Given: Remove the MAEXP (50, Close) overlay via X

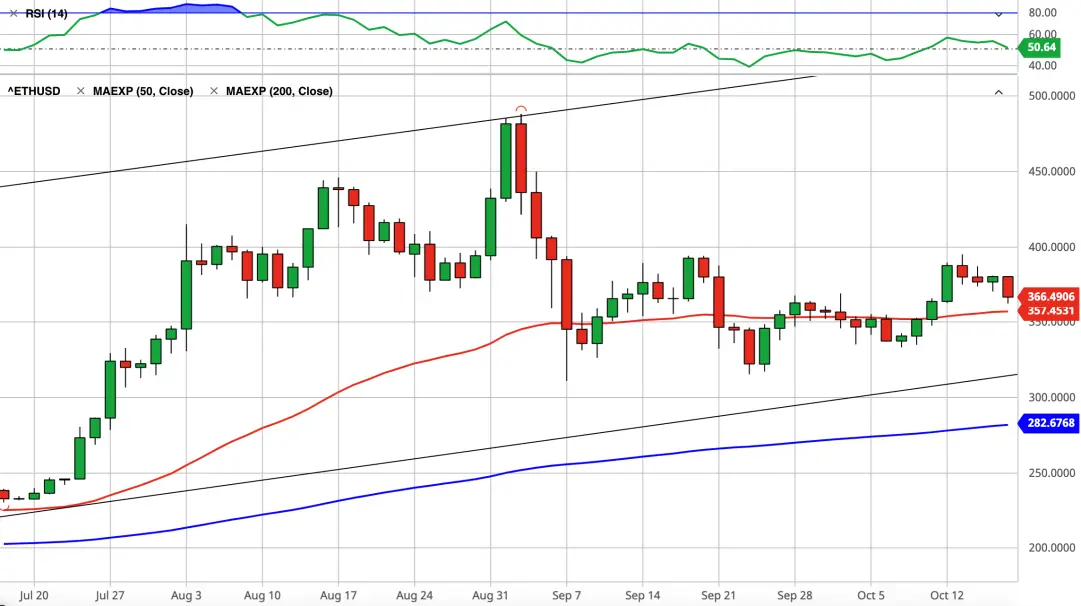Looking at the screenshot, I should click(x=81, y=91).
